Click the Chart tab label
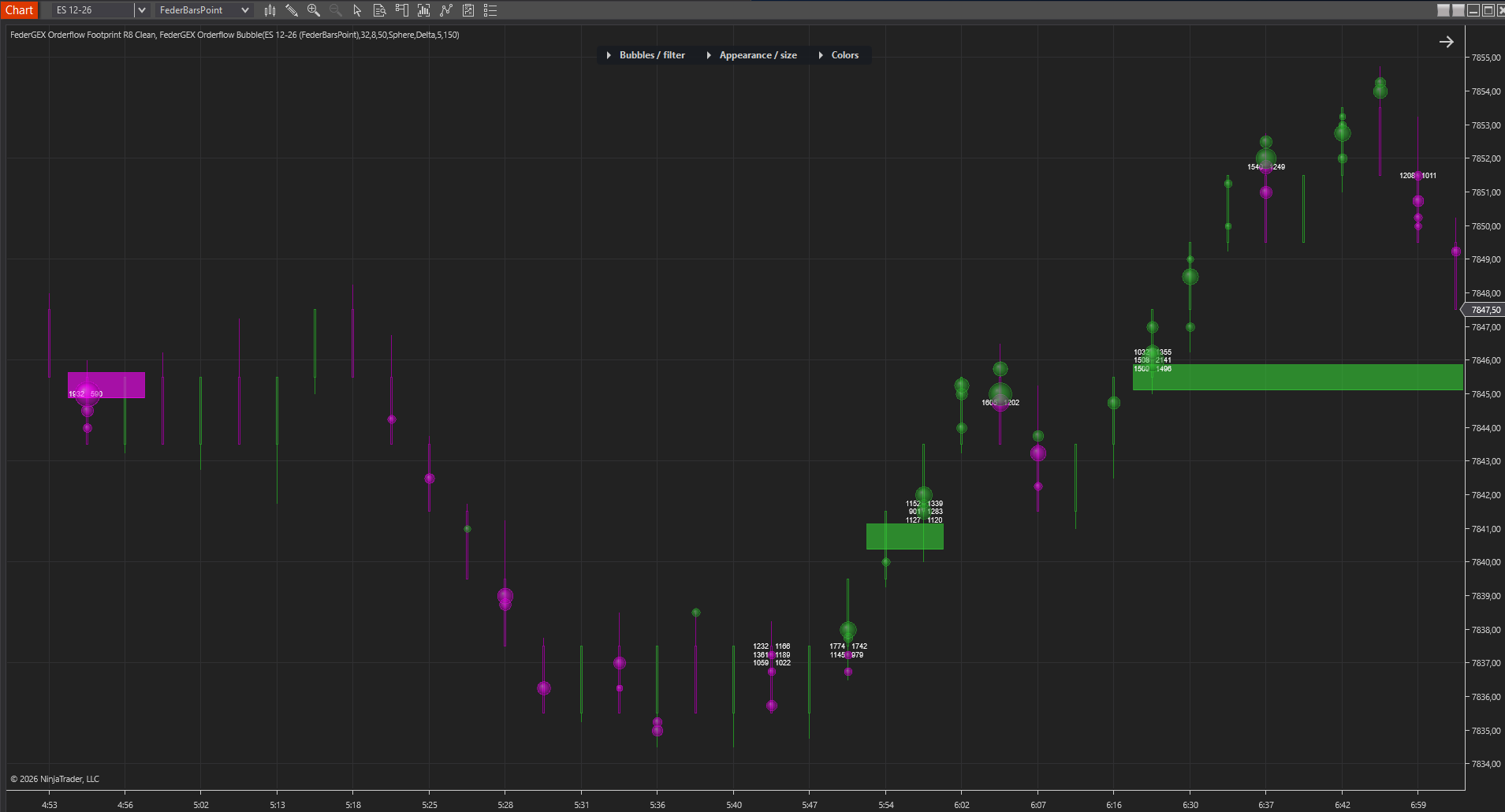Image resolution: width=1505 pixels, height=812 pixels. [x=19, y=10]
